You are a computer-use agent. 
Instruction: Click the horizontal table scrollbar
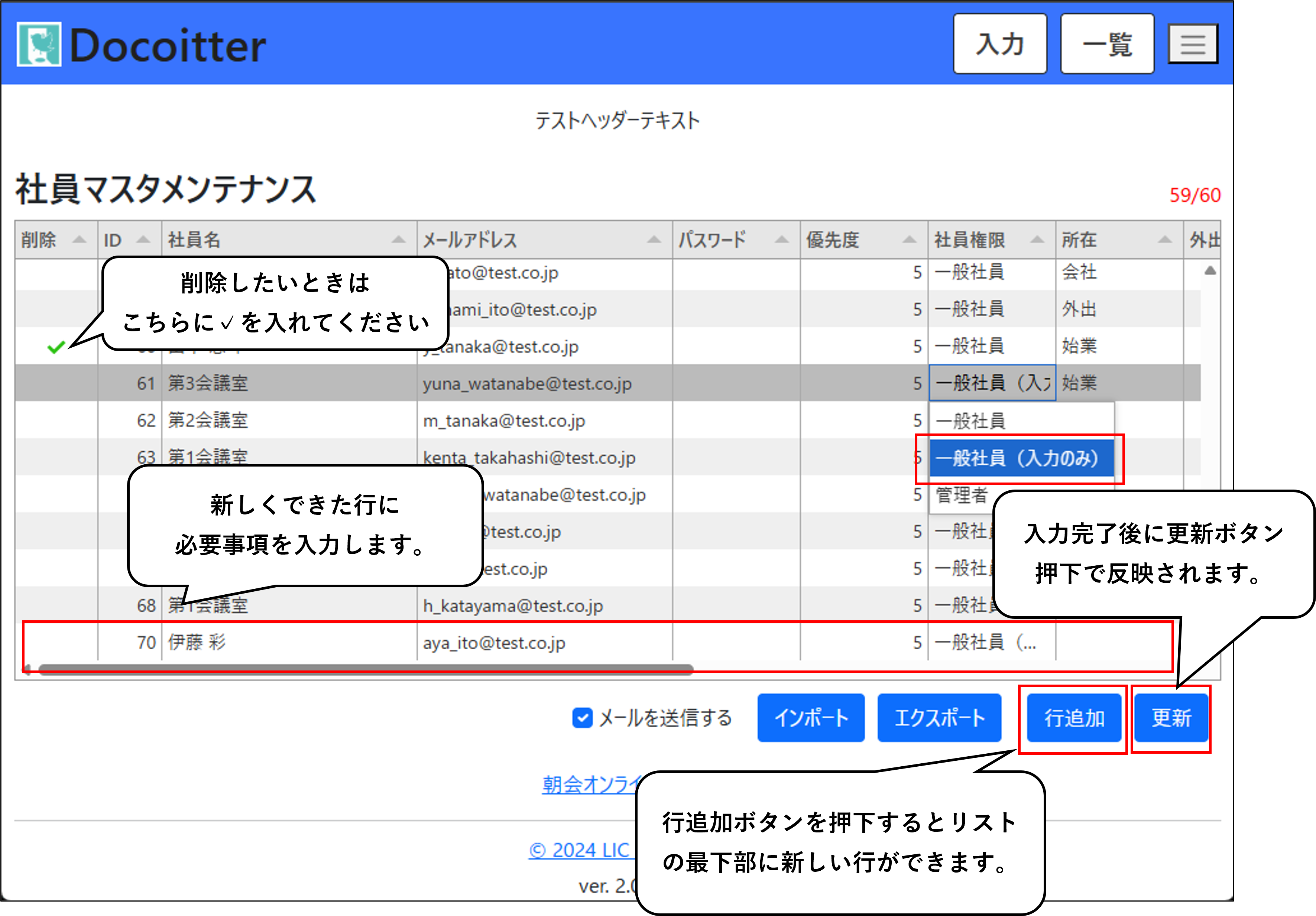pos(367,669)
